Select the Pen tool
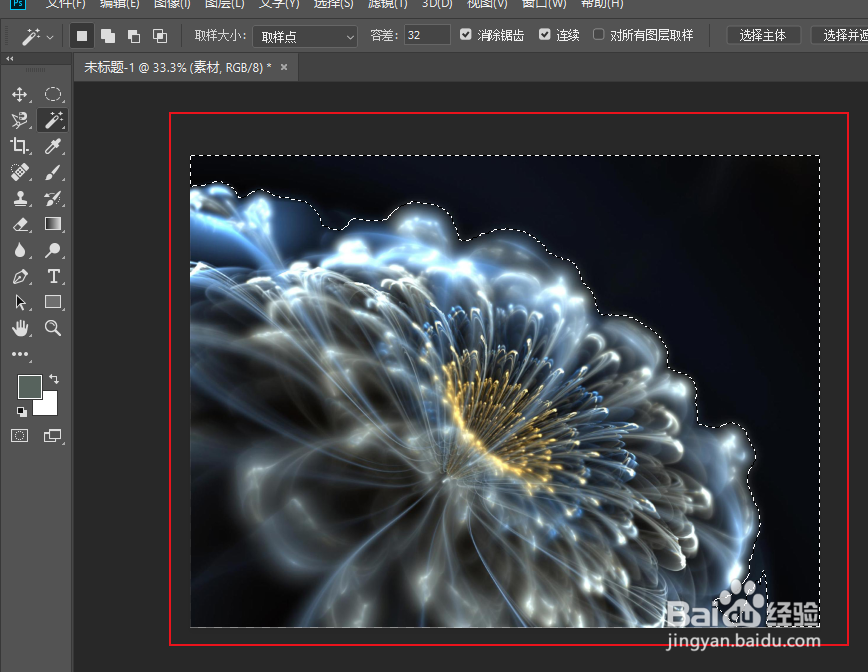This screenshot has width=868, height=672. tap(20, 276)
